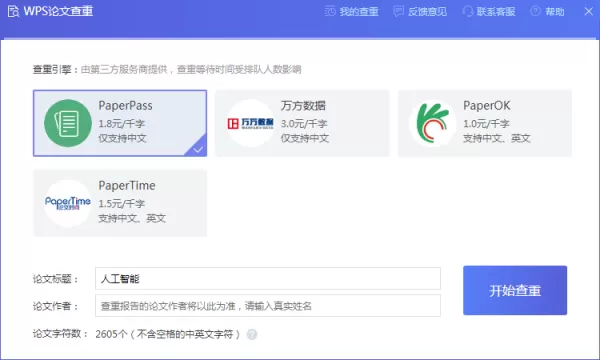
Task: Click the 1.5元/千字 price text
Action: (x=122, y=204)
